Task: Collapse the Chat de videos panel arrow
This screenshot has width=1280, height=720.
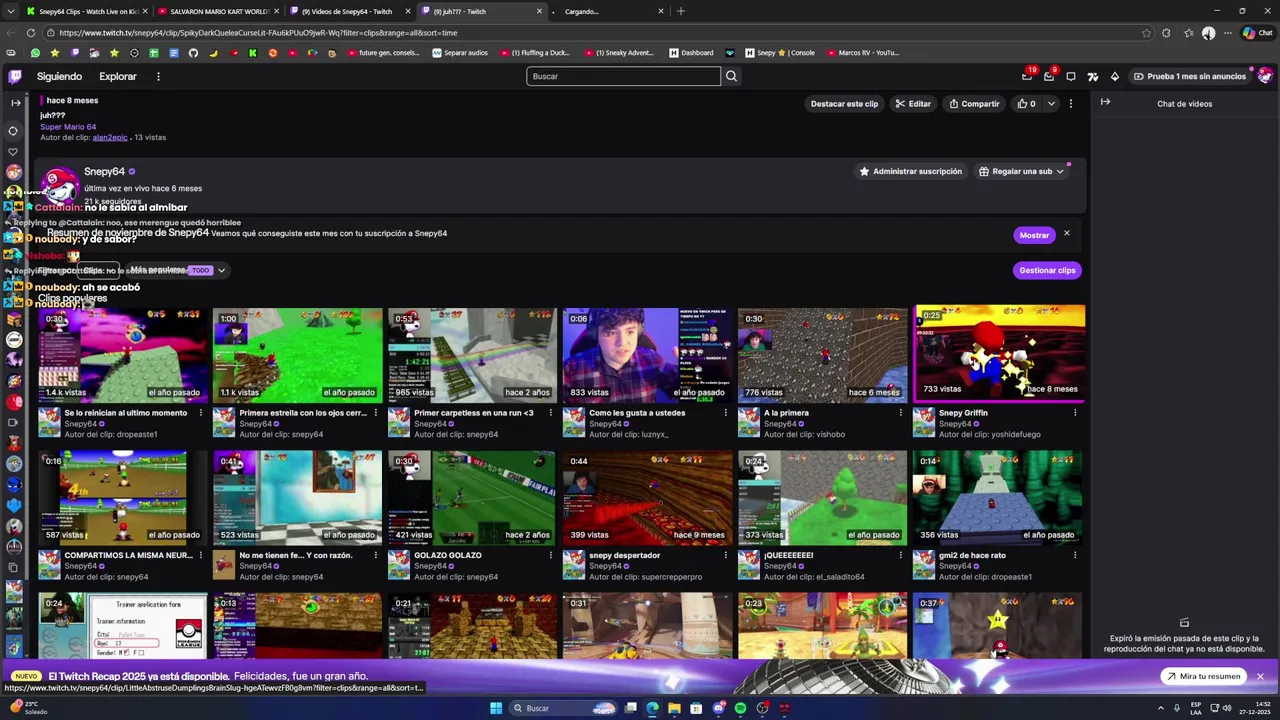Action: coord(1105,102)
